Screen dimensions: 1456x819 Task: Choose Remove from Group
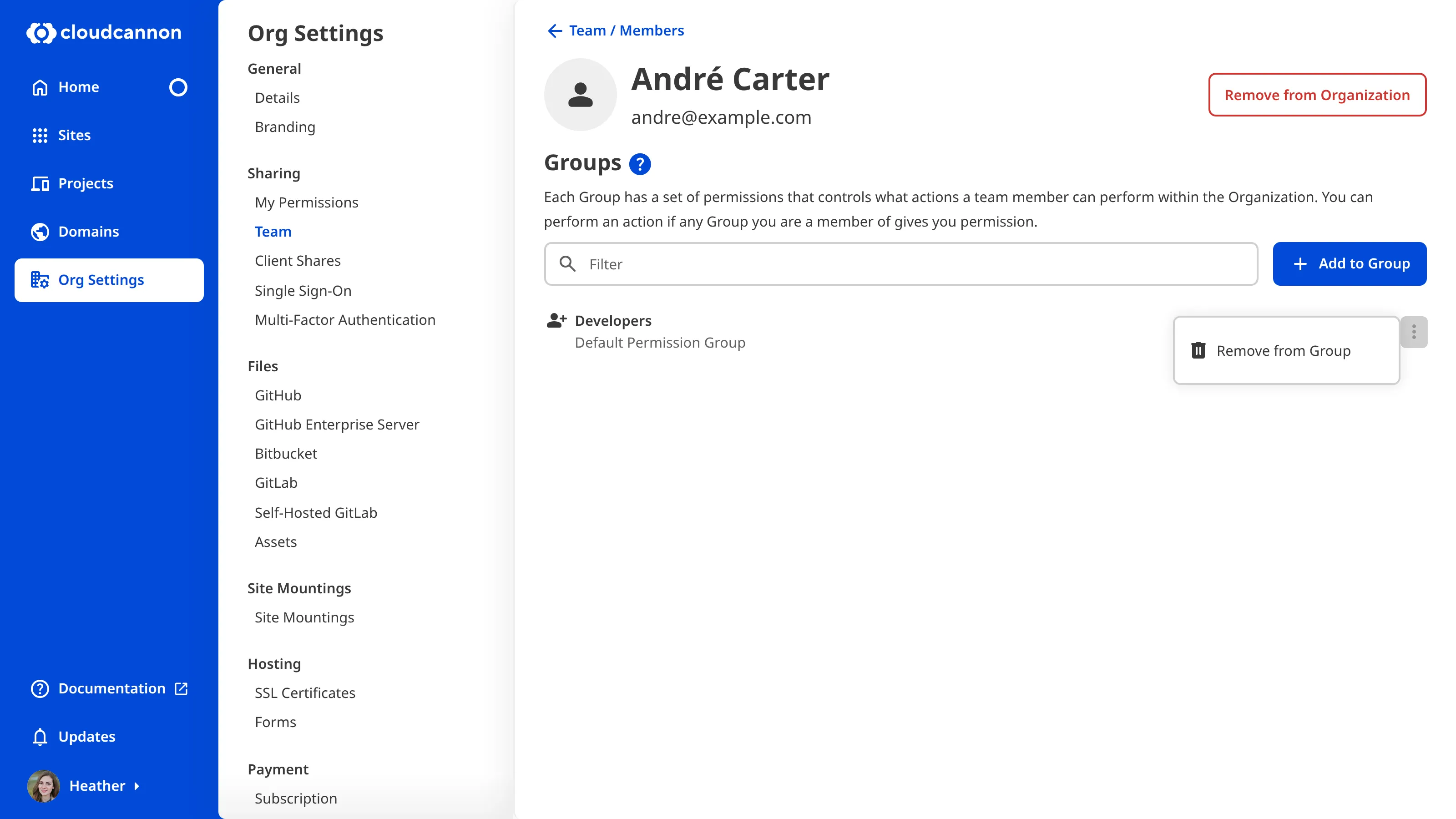(x=1286, y=350)
